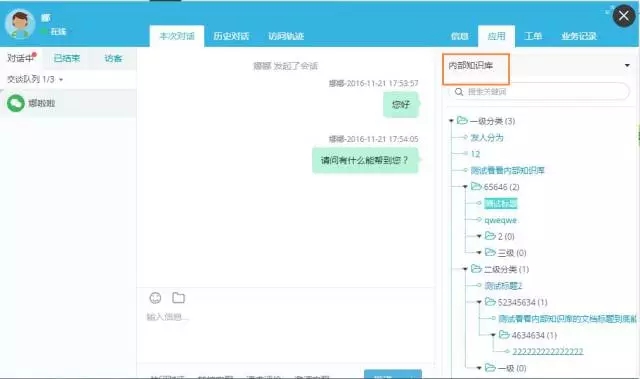Switch to the 历史对话 tab
This screenshot has width=640, height=379.
(231, 36)
